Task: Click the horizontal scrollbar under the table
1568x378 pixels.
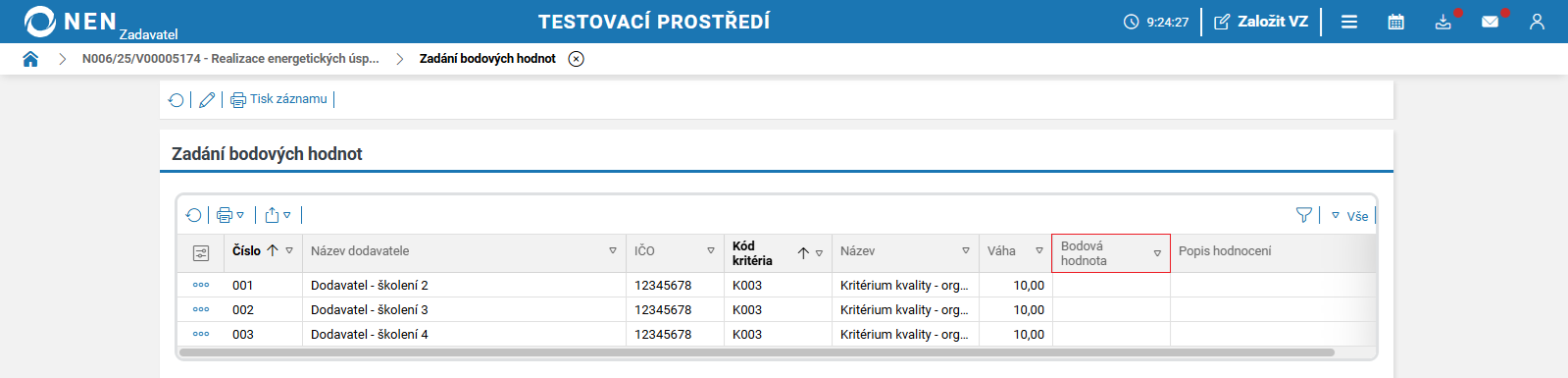Action: pos(756,352)
